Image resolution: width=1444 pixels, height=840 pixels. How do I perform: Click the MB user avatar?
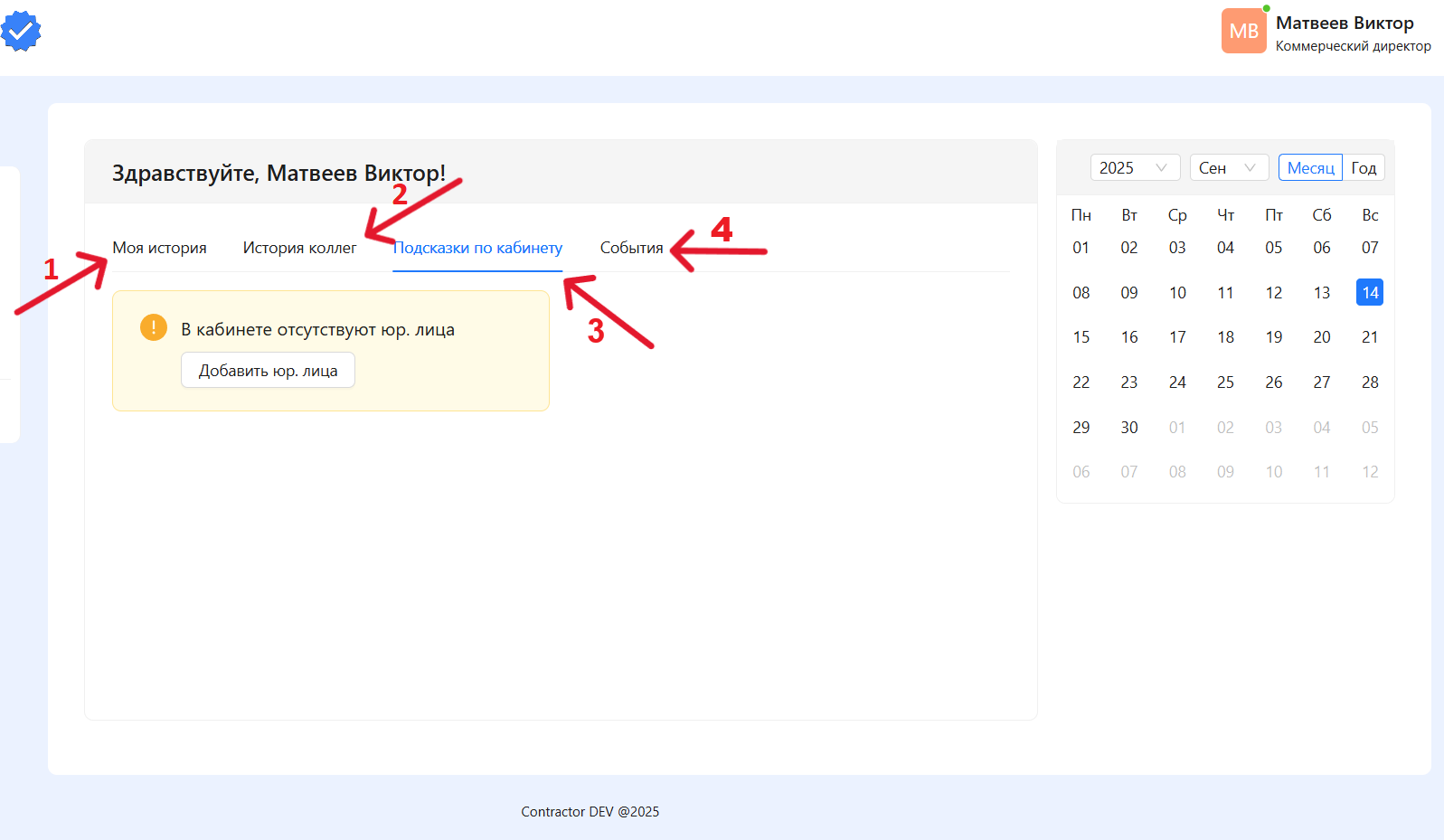(x=1243, y=32)
